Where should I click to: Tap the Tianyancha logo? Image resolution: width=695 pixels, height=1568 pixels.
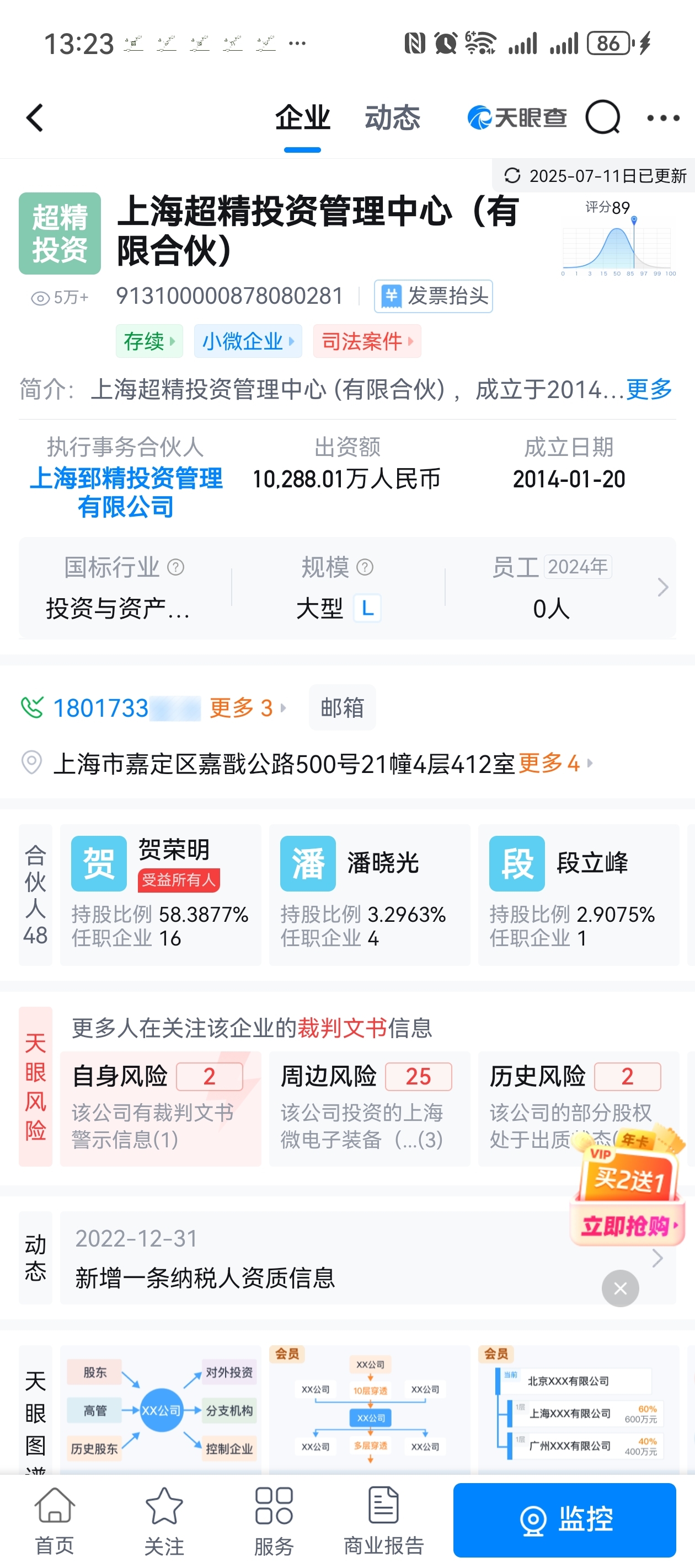(516, 117)
